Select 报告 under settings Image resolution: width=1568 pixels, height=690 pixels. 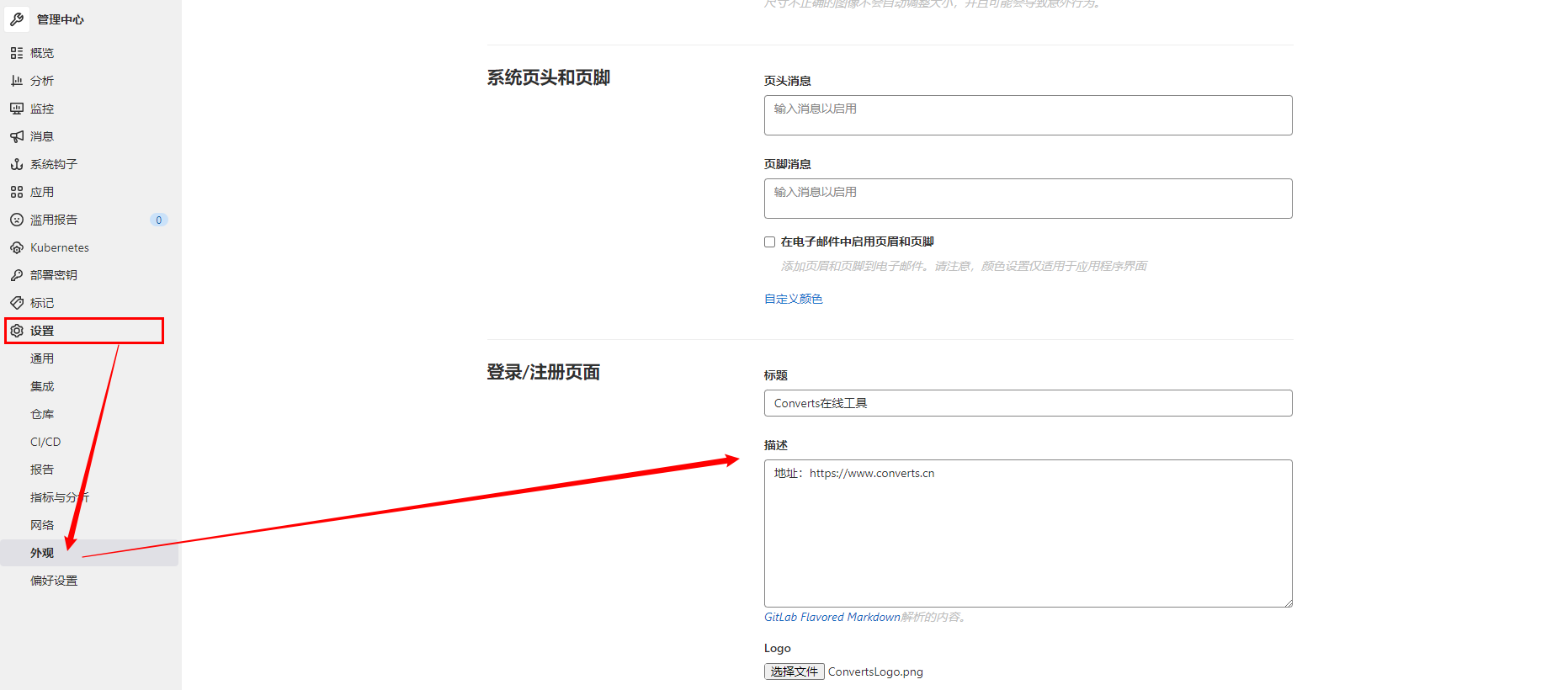pos(42,470)
